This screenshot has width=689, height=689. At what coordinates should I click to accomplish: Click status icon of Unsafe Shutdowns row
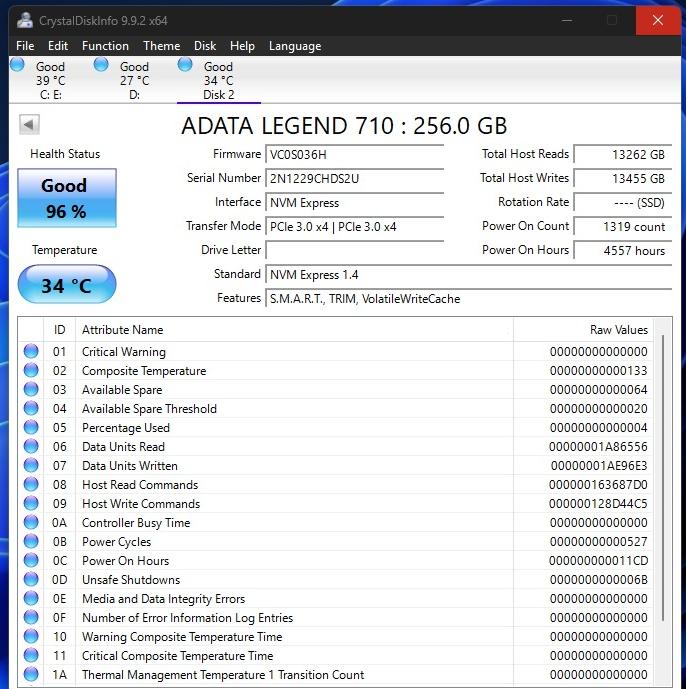coord(31,579)
